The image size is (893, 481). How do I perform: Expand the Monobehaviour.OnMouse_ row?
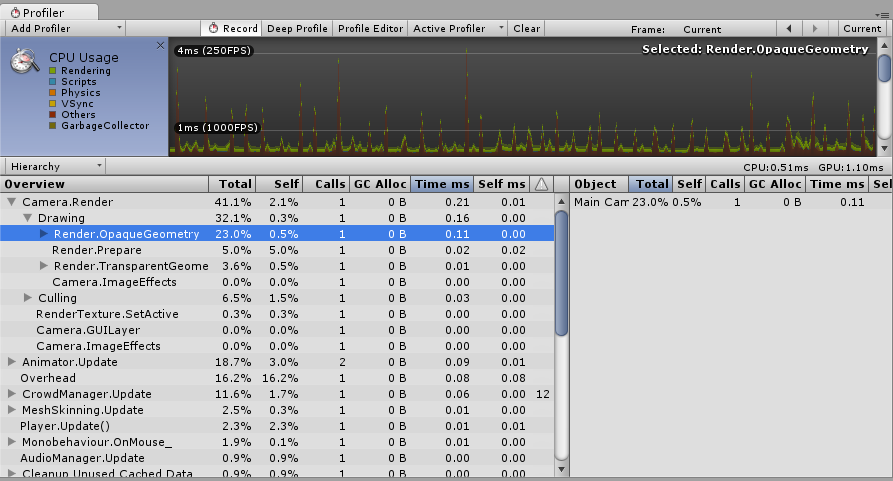pyautogui.click(x=11, y=441)
